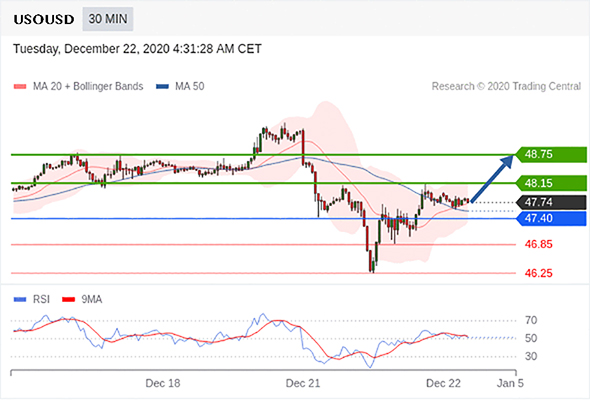
Task: Click the green 48.15 resistance label
Action: click(x=551, y=183)
